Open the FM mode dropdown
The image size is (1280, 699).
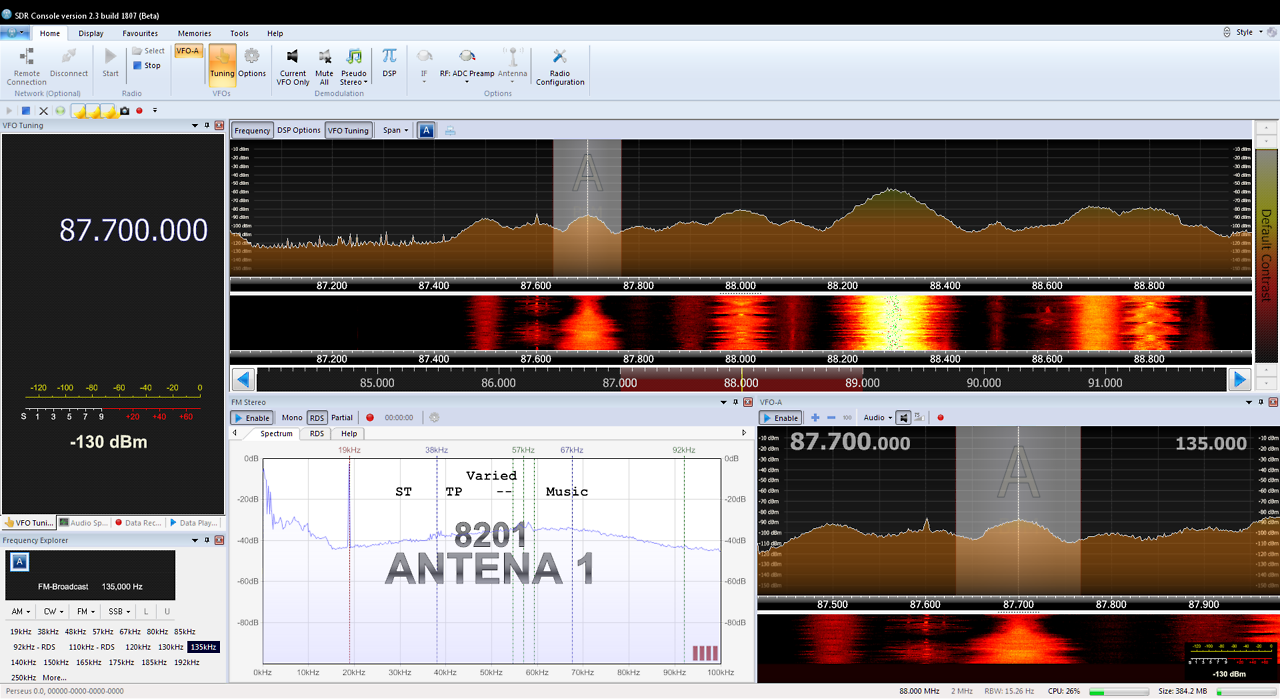84,611
